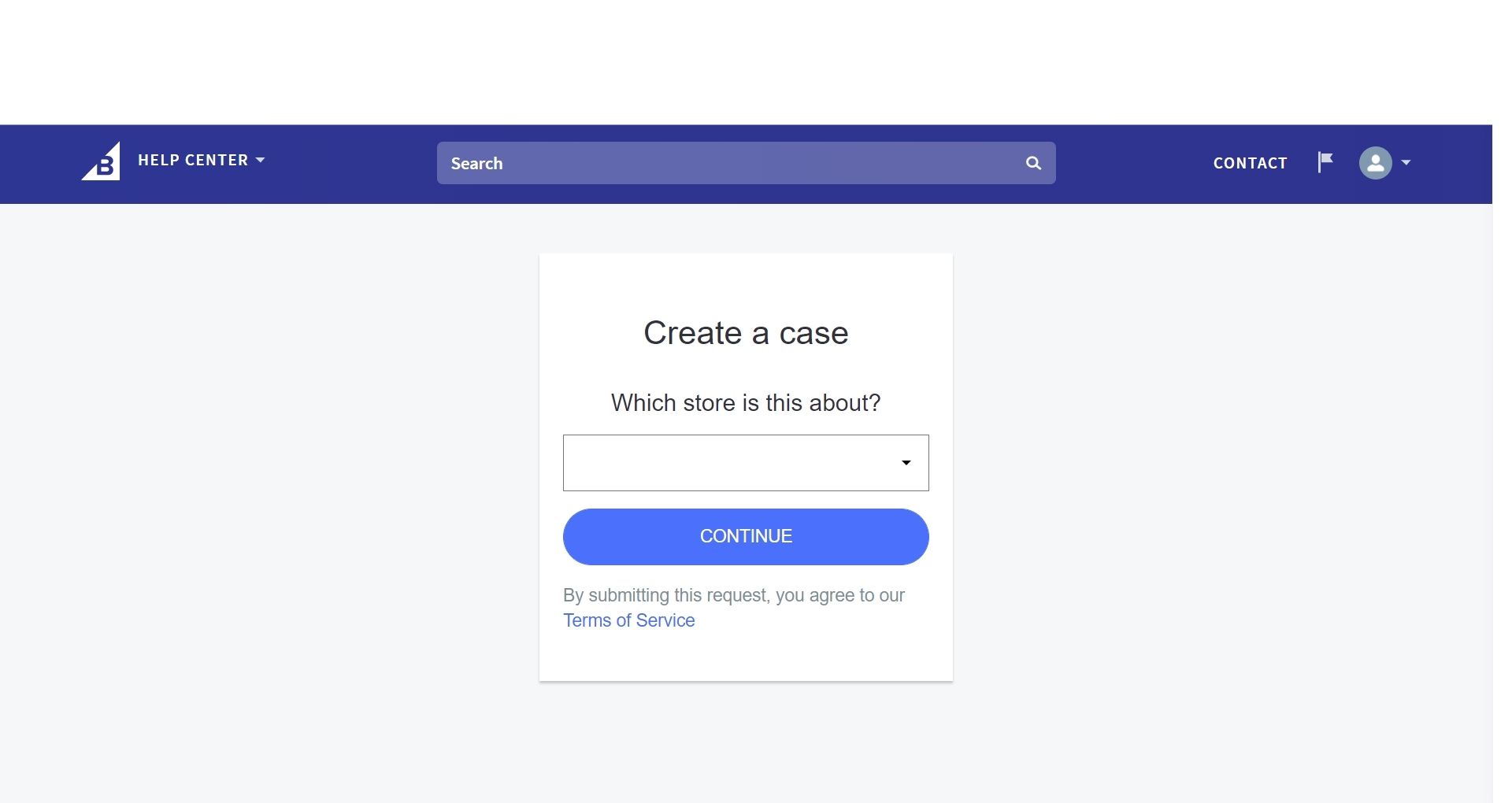Click the "Which store is this about?" label

pyautogui.click(x=745, y=403)
